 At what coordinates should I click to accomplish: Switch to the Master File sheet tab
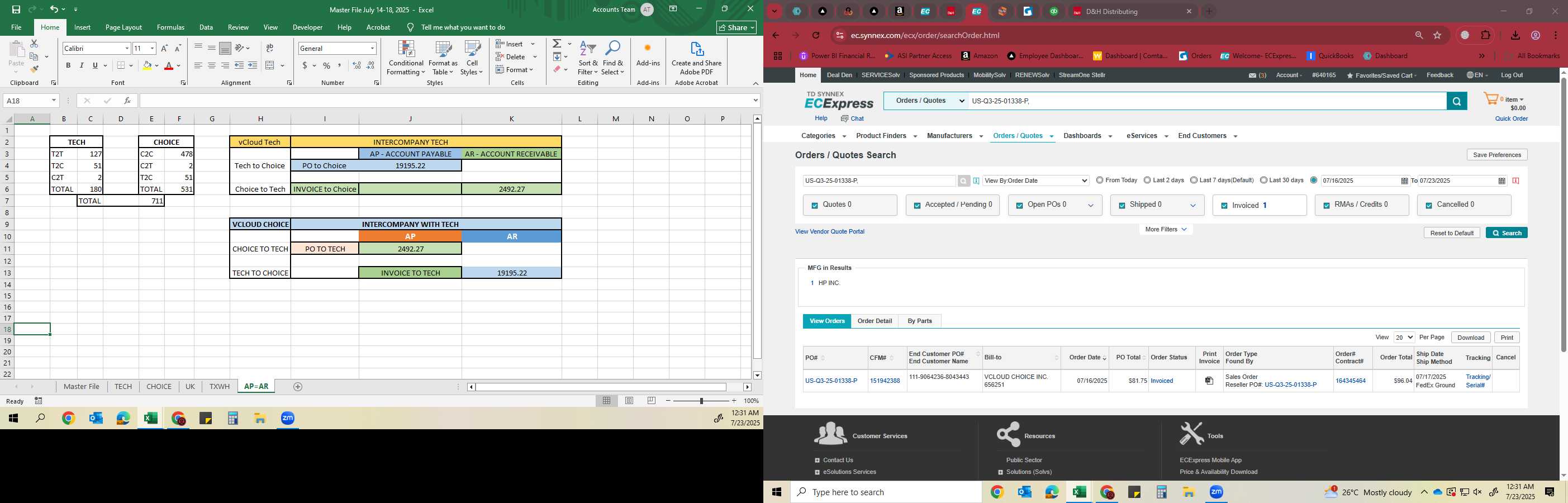[x=82, y=387]
